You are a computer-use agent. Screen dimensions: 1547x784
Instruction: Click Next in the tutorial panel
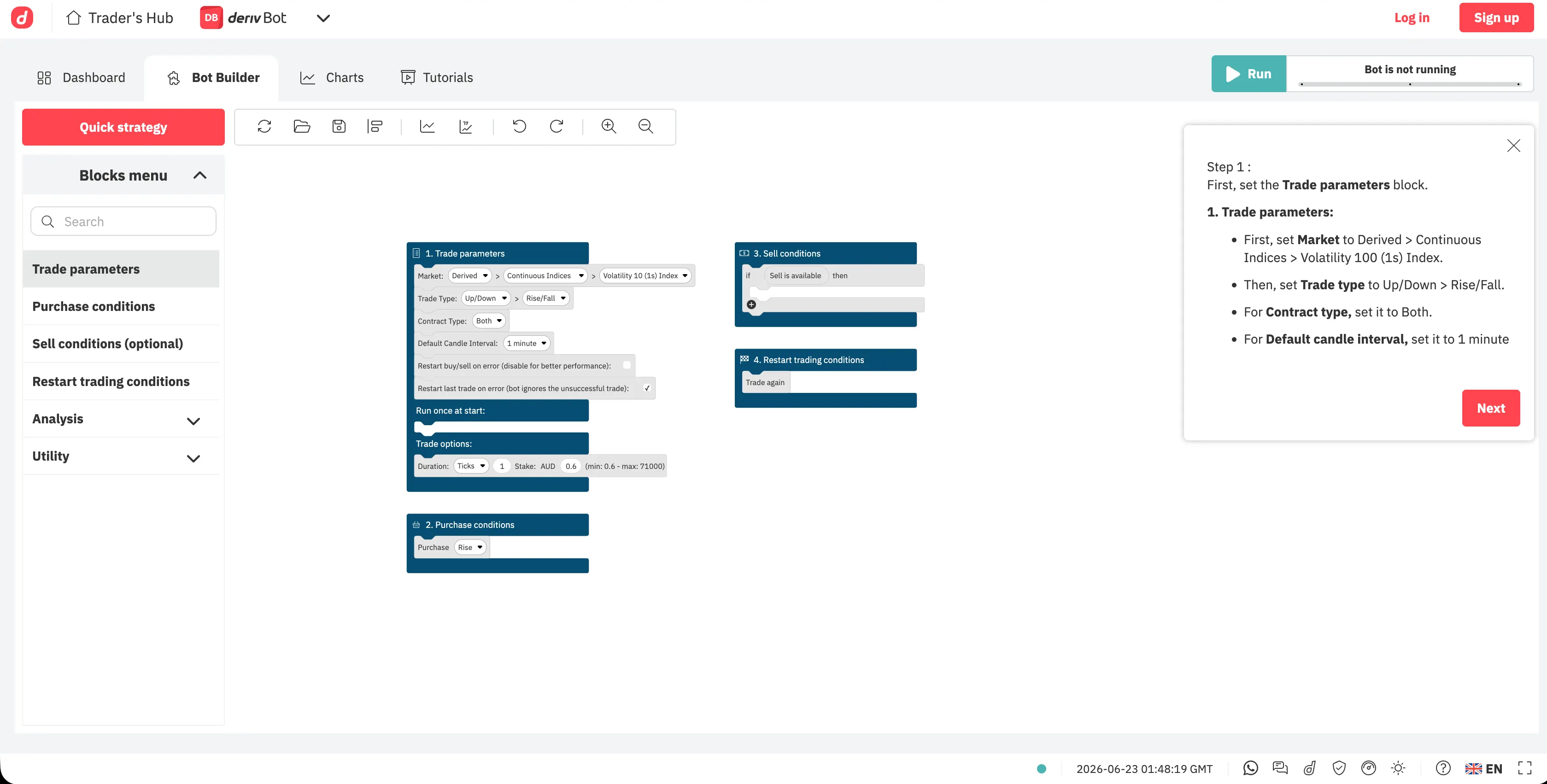(1490, 408)
